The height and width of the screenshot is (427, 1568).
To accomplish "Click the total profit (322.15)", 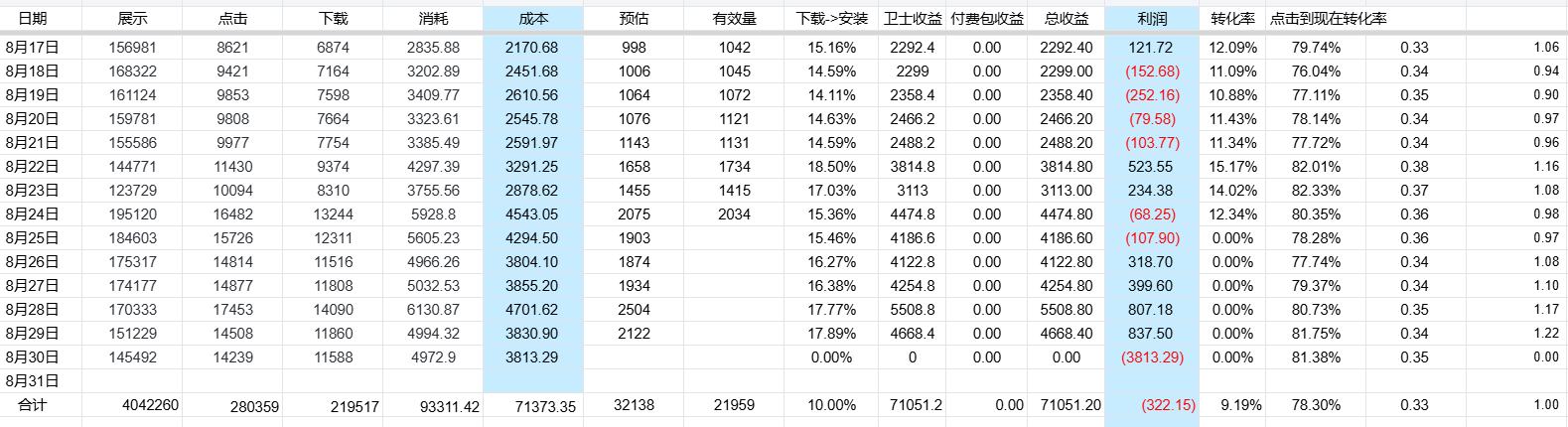I will 1169,404.
